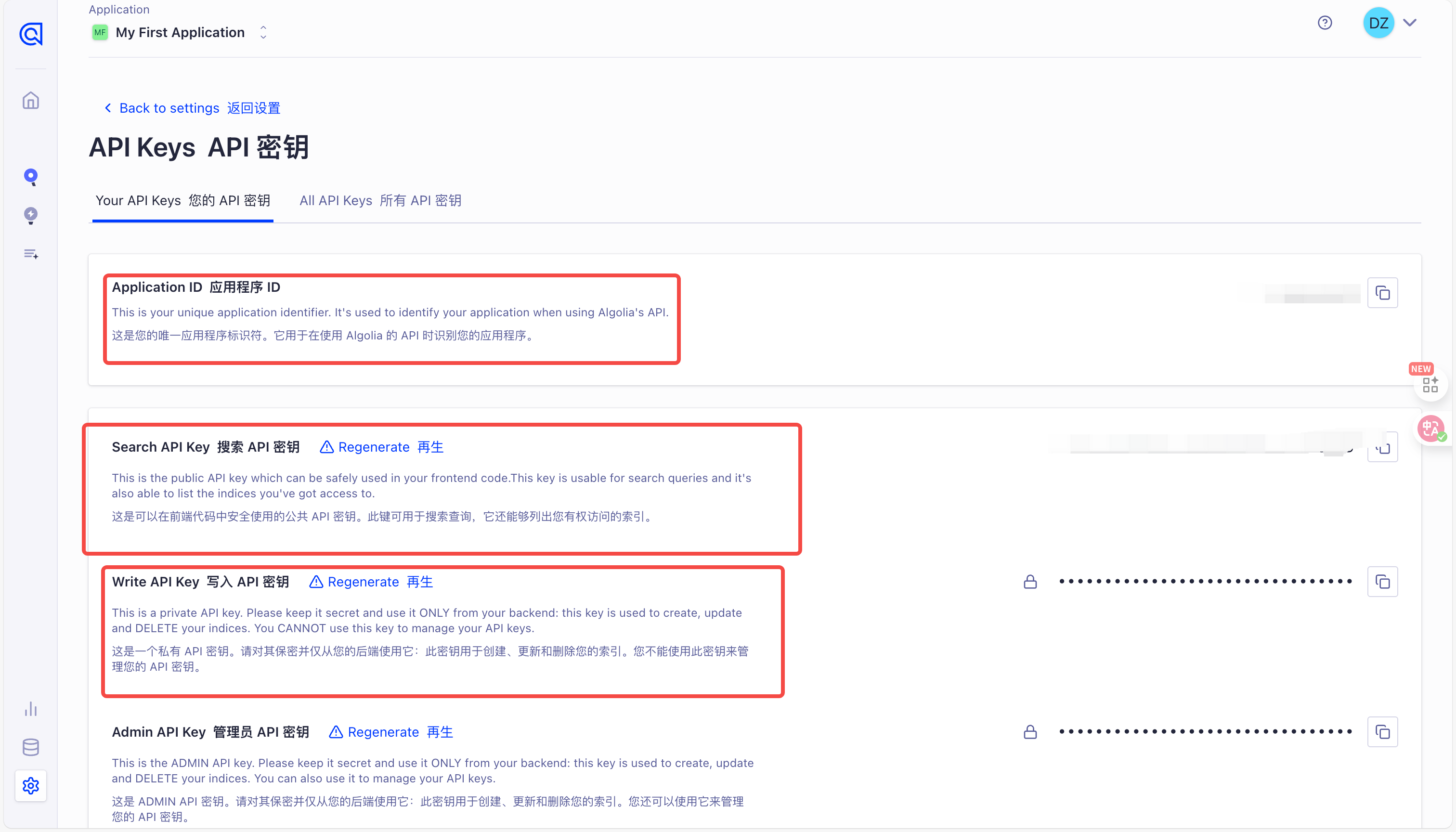Copy the Admin API Key
The image size is (1456, 832).
[x=1382, y=732]
